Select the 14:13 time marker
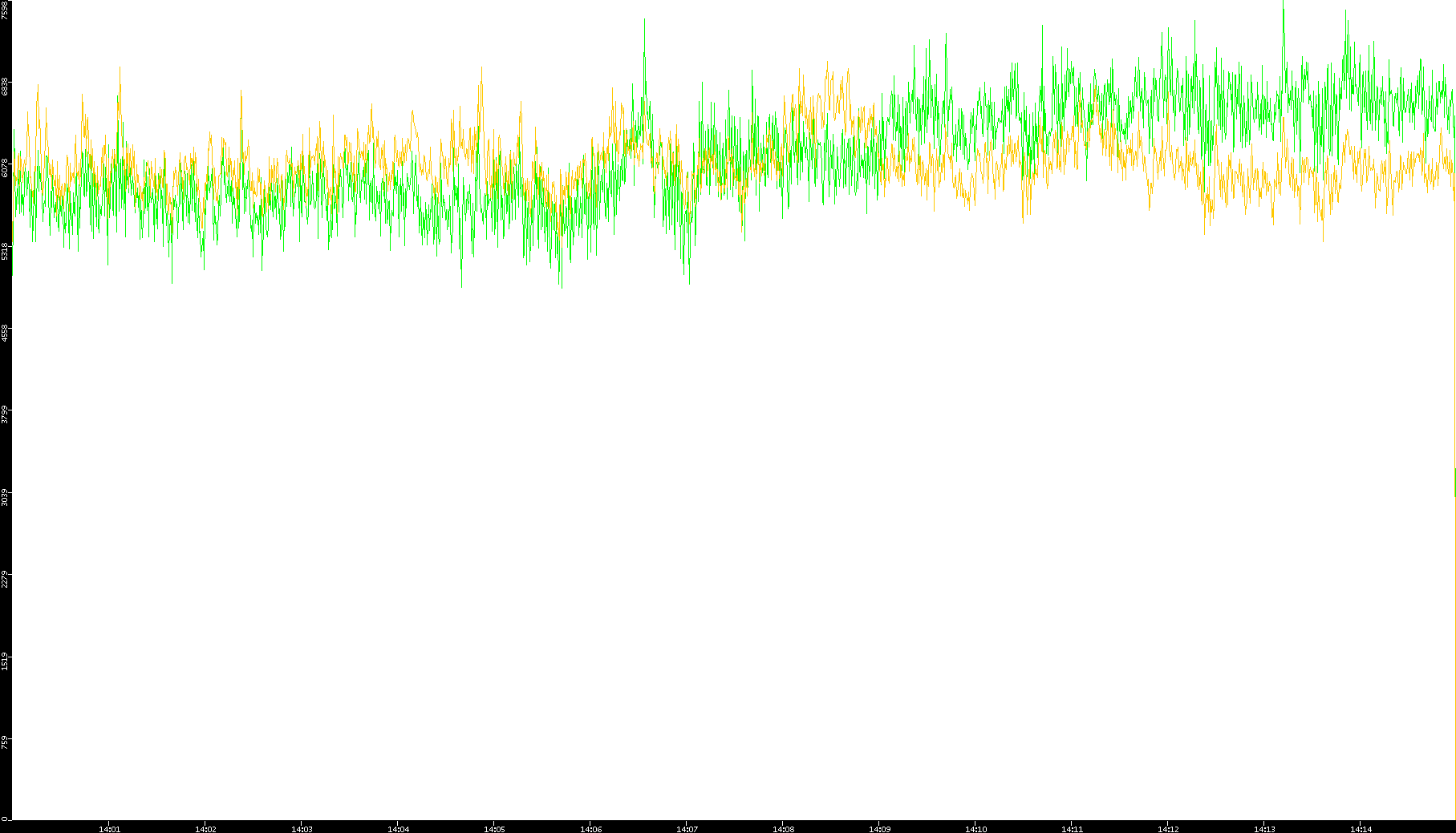Image resolution: width=1456 pixels, height=833 pixels. (1264, 829)
